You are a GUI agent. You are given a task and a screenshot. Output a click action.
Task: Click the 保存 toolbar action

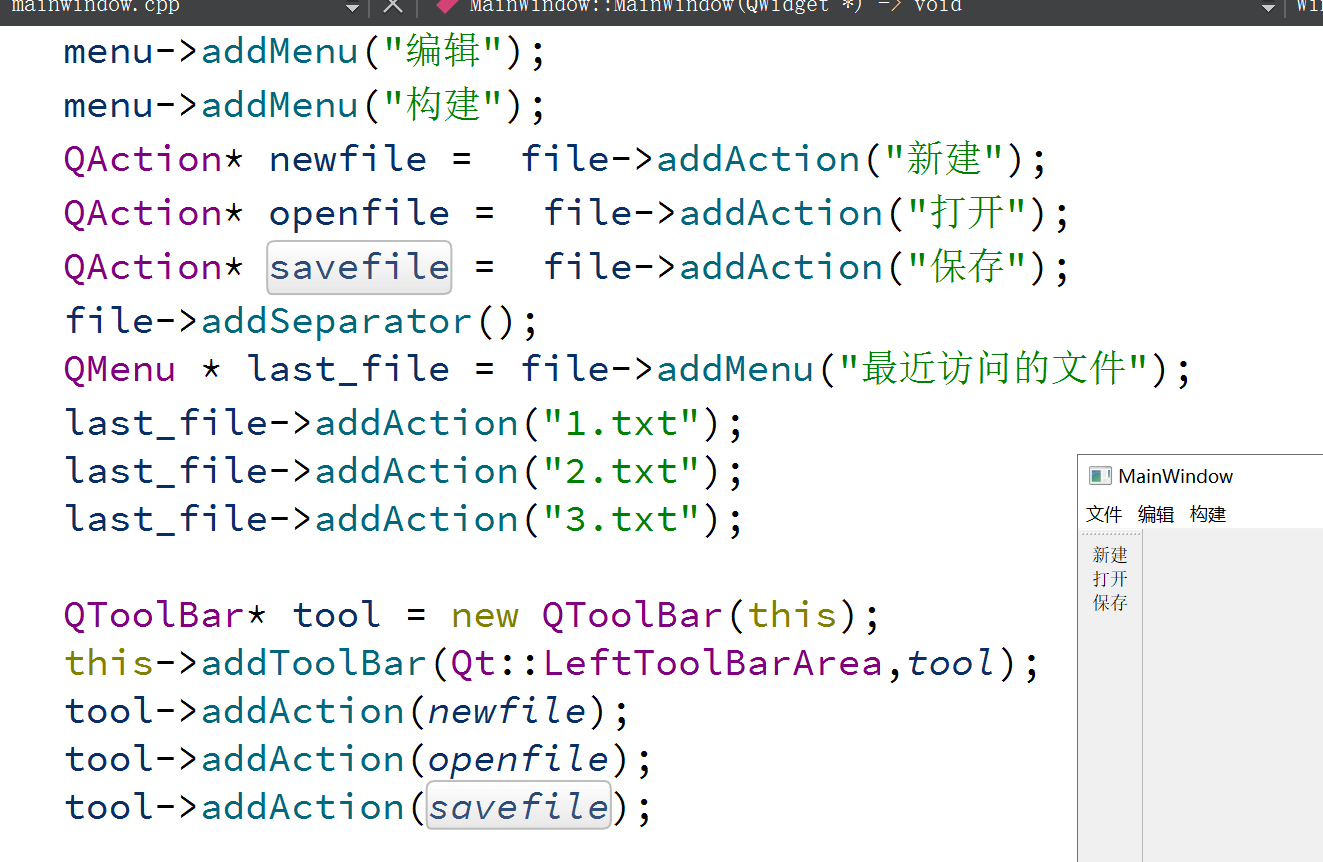point(1110,603)
